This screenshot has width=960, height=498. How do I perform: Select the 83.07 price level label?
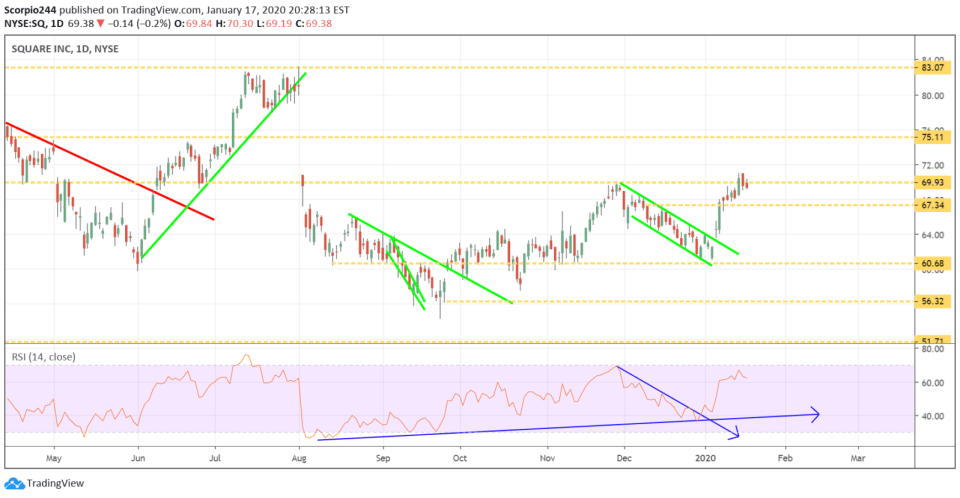(932, 67)
